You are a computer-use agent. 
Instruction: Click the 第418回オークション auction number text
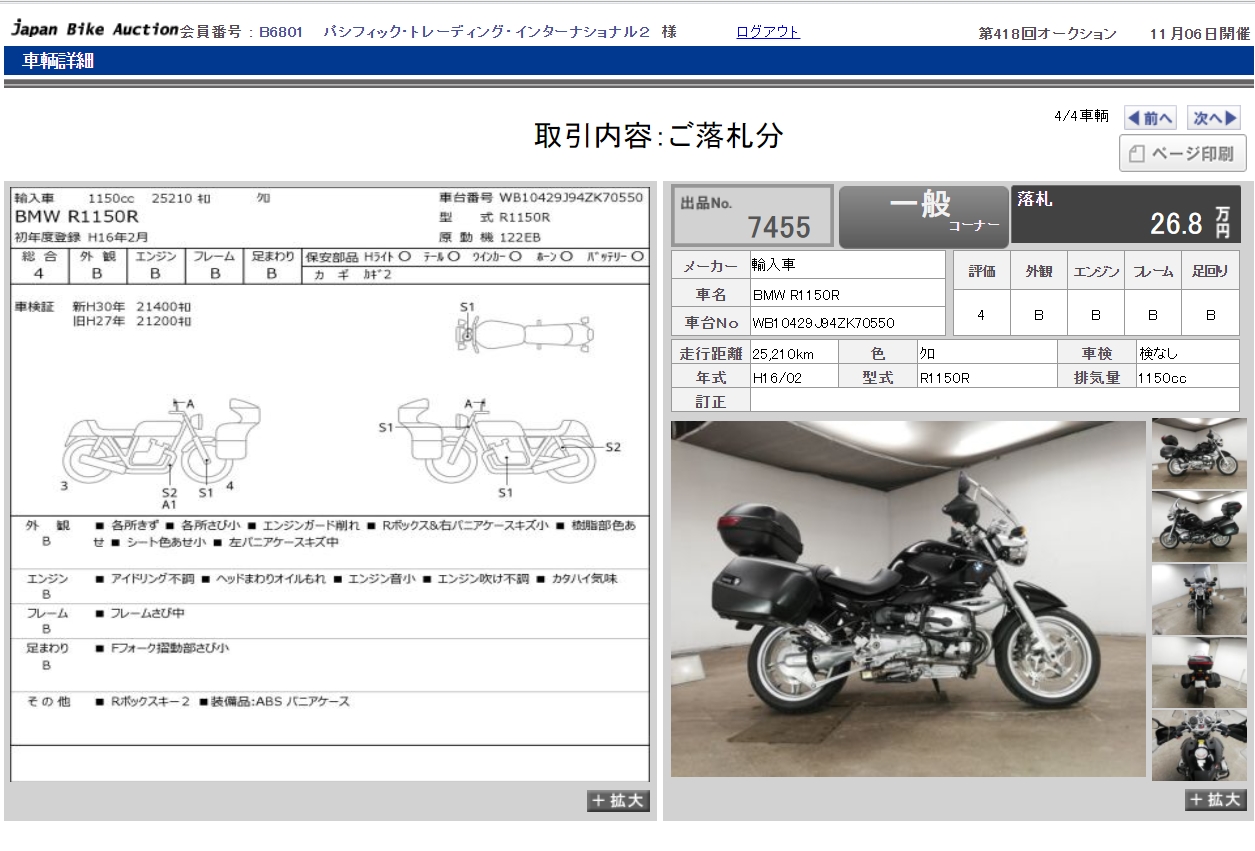pos(1047,34)
